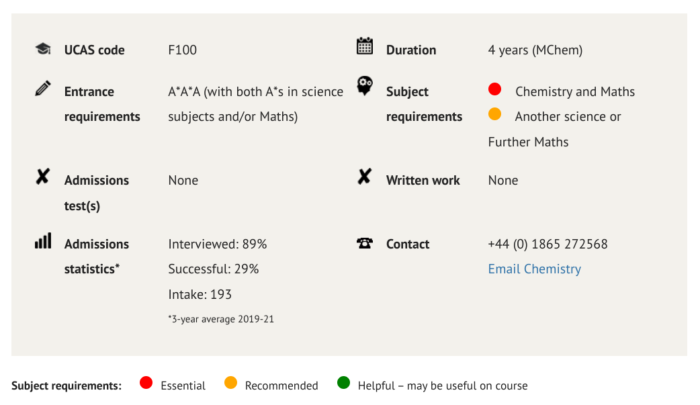Click the F100 UCAS code value
This screenshot has height=405, width=700.
[182, 50]
